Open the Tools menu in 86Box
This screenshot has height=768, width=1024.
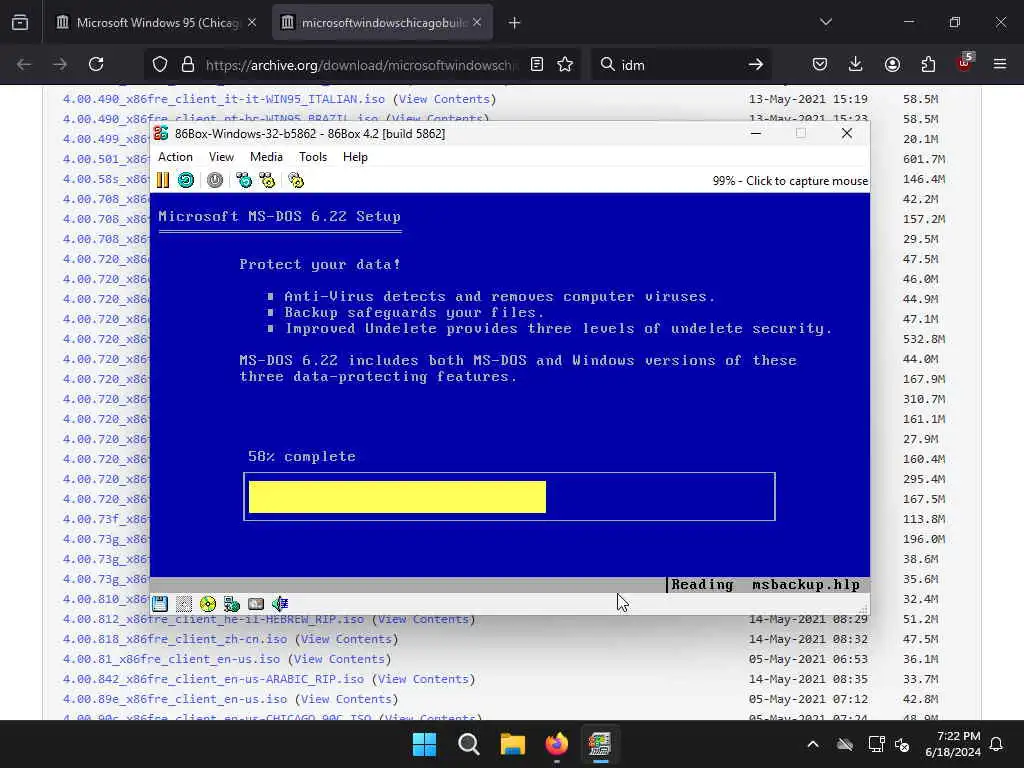pyautogui.click(x=313, y=157)
